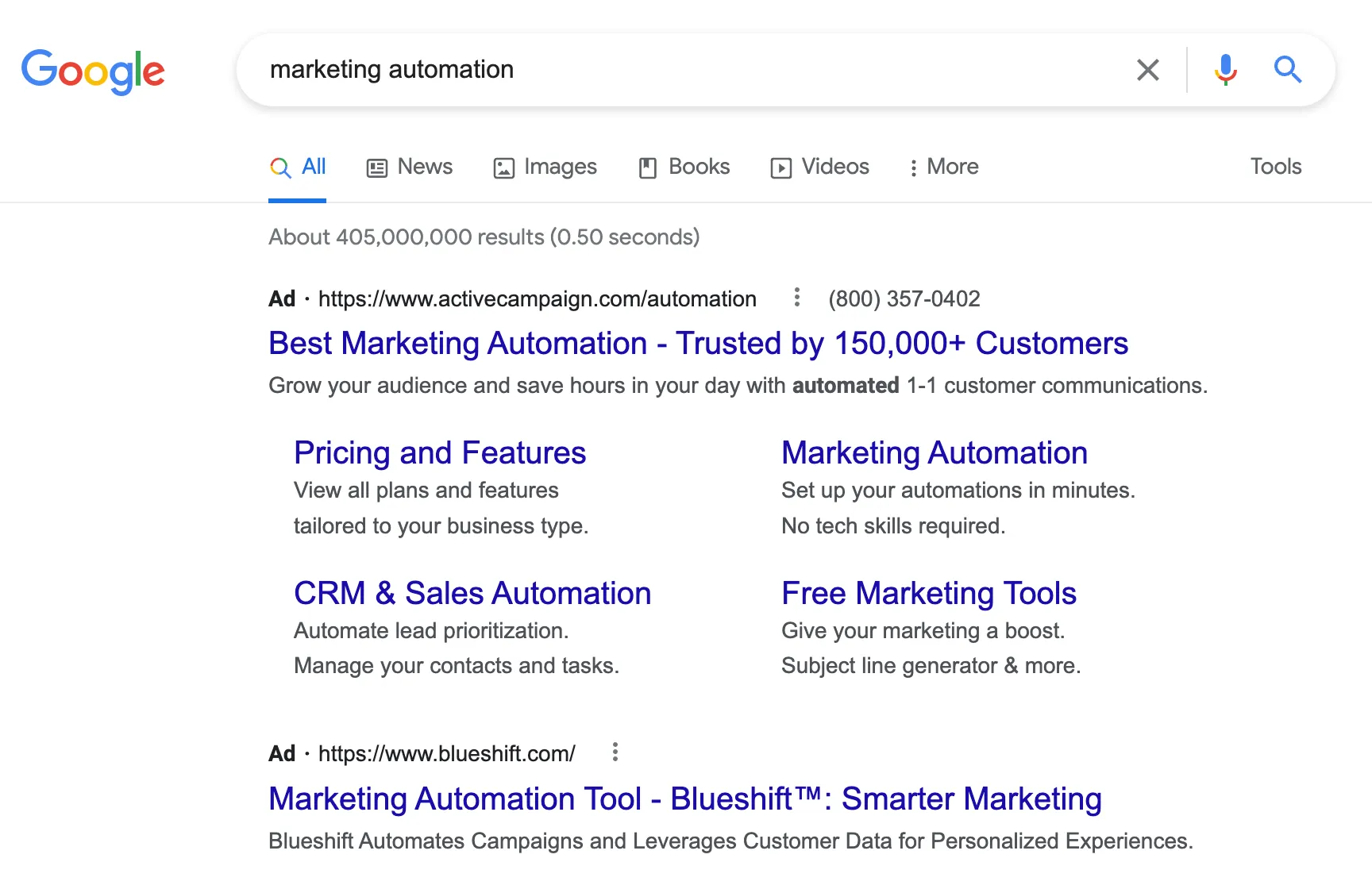Start voice search with the microphone icon
This screenshot has width=1372, height=889.
(x=1225, y=70)
